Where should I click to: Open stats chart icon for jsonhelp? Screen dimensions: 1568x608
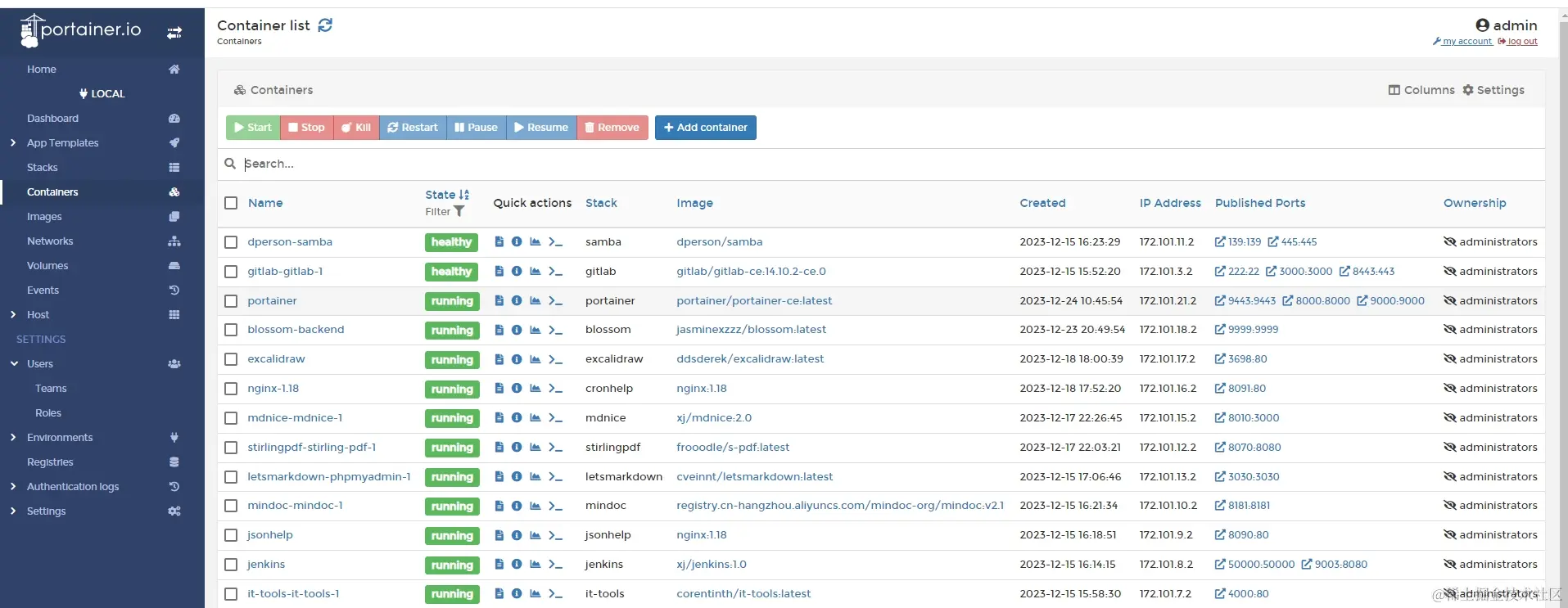(535, 535)
